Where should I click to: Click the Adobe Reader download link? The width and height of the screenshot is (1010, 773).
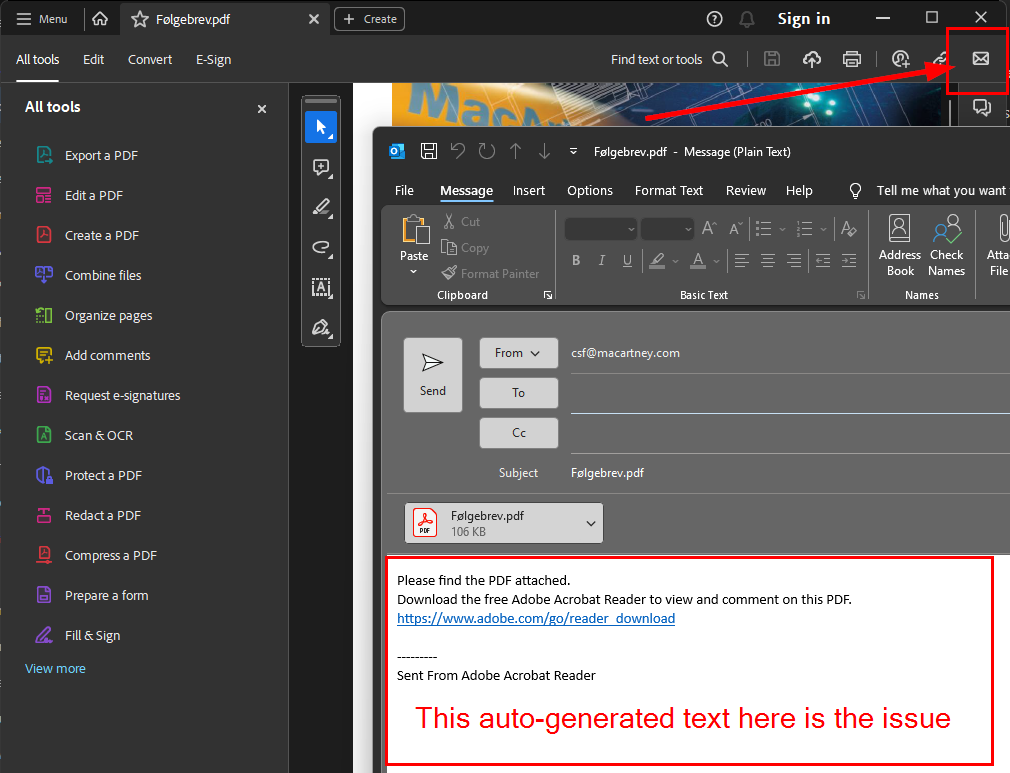point(535,618)
